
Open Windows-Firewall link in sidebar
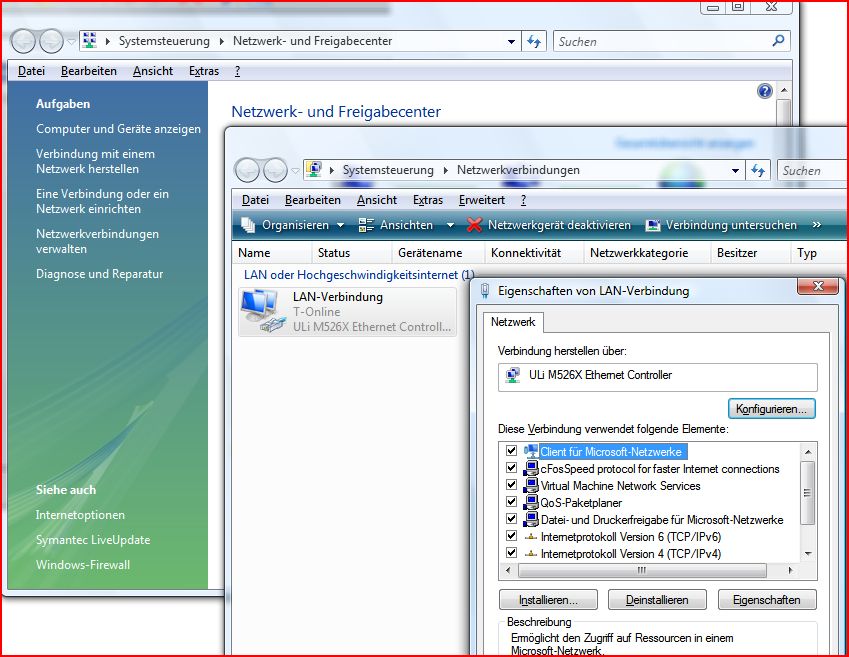(x=83, y=564)
